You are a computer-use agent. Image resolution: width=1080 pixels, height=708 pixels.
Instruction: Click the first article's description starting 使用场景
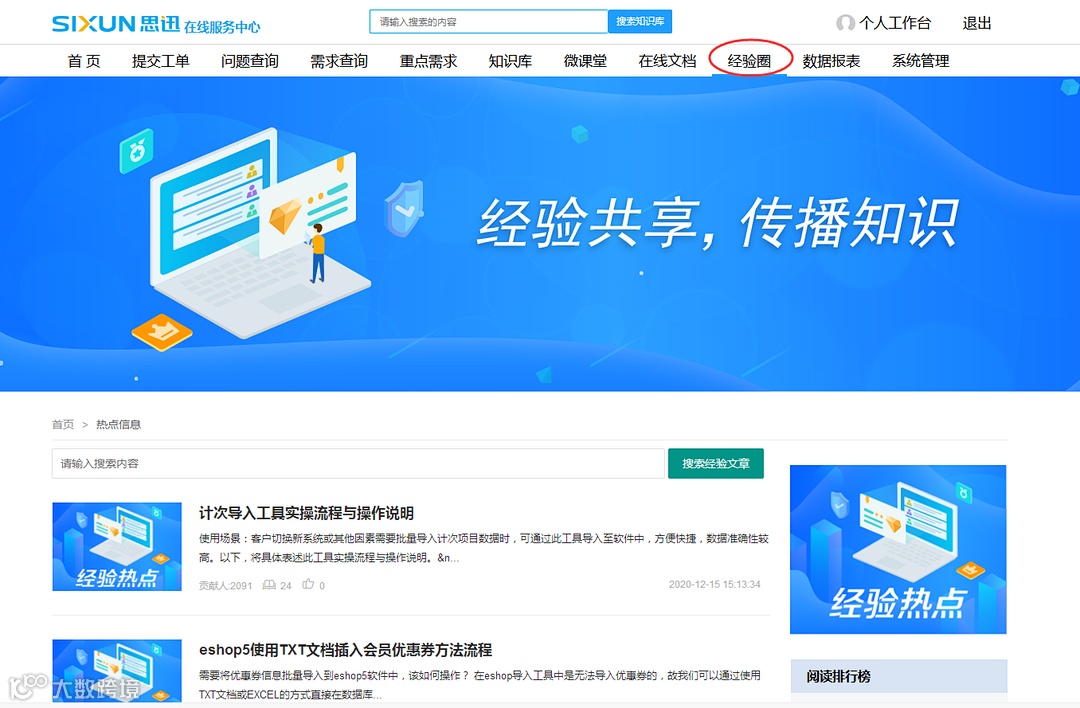click(x=484, y=548)
